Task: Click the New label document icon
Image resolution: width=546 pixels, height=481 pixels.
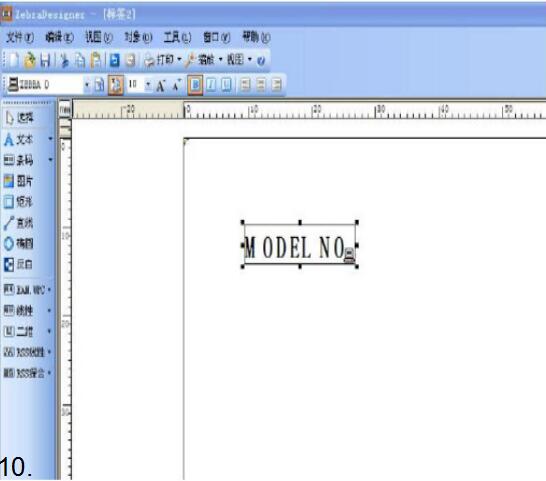Action: pos(13,60)
